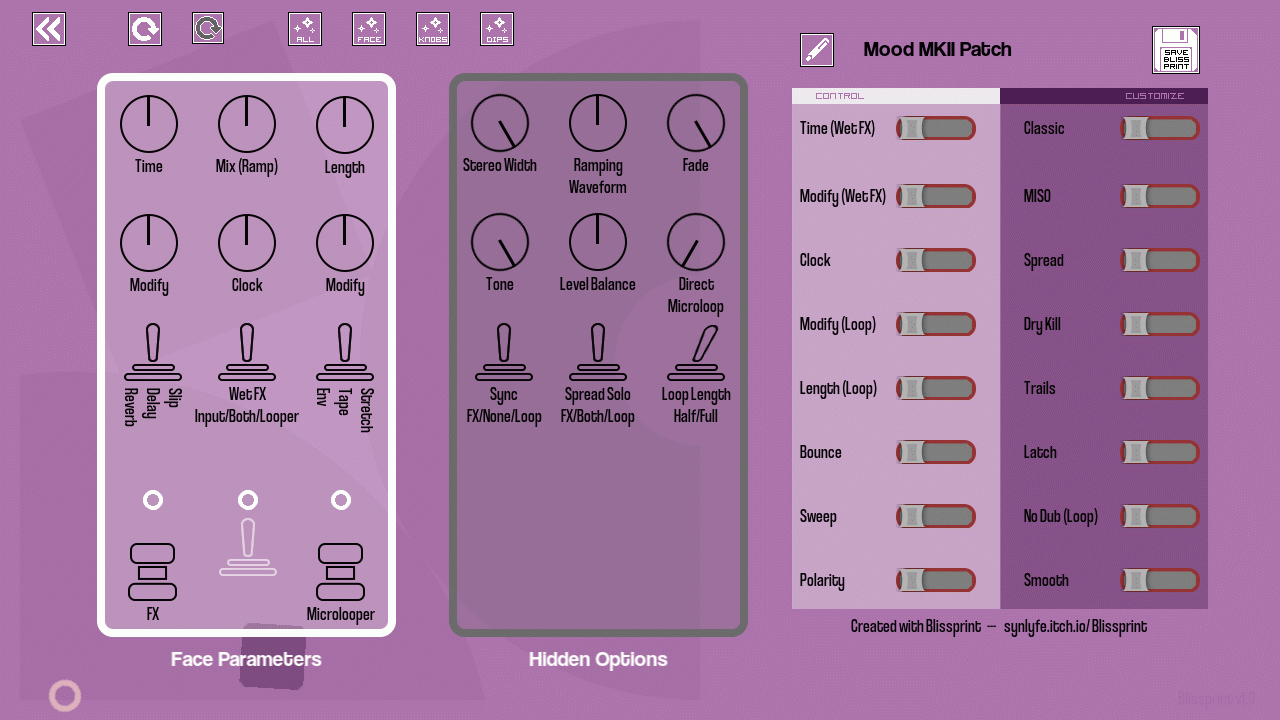Click the 'Created with Blissprint' text
1280x720 pixels.
tap(916, 627)
